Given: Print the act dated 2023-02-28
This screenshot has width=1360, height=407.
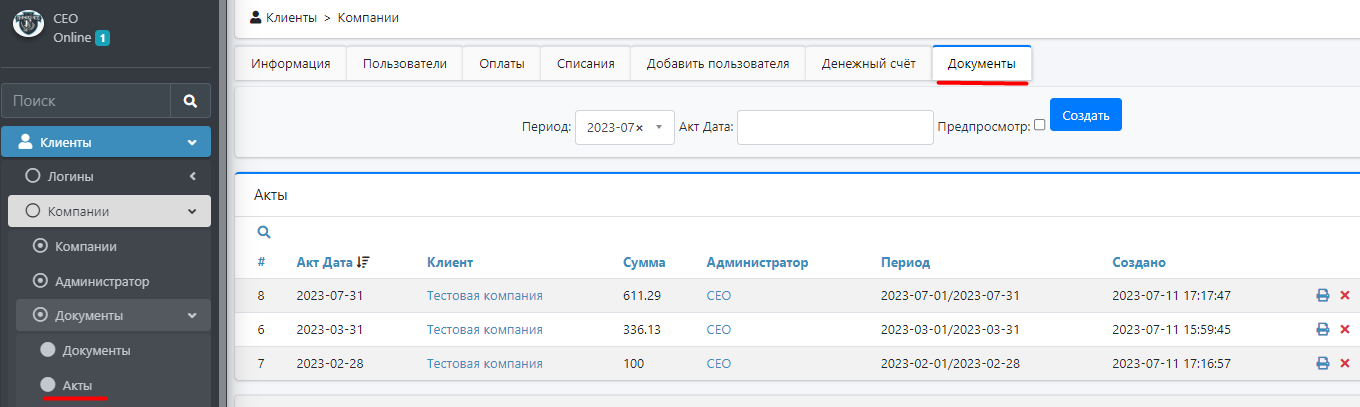Looking at the screenshot, I should tap(1322, 364).
